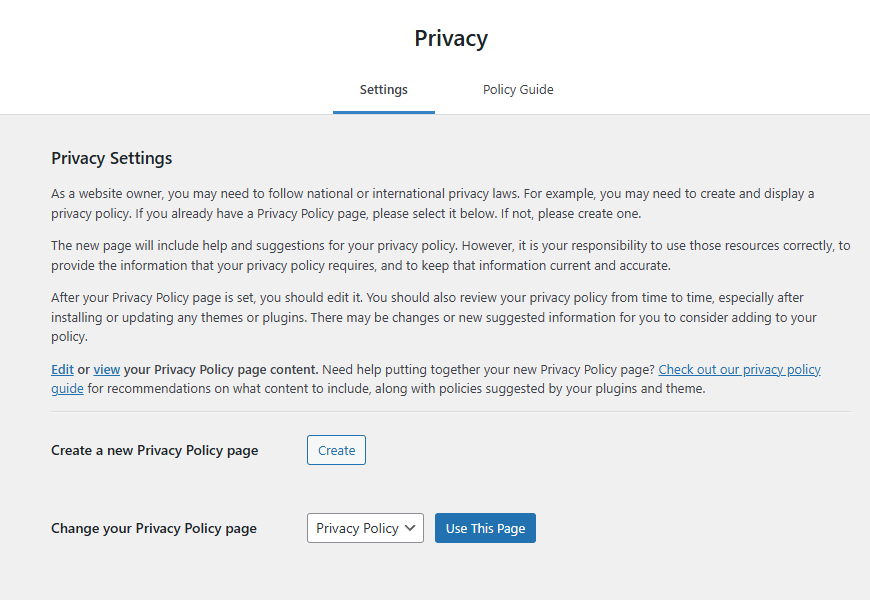Open the Policy Guide tab
This screenshot has width=870, height=600.
(x=518, y=90)
